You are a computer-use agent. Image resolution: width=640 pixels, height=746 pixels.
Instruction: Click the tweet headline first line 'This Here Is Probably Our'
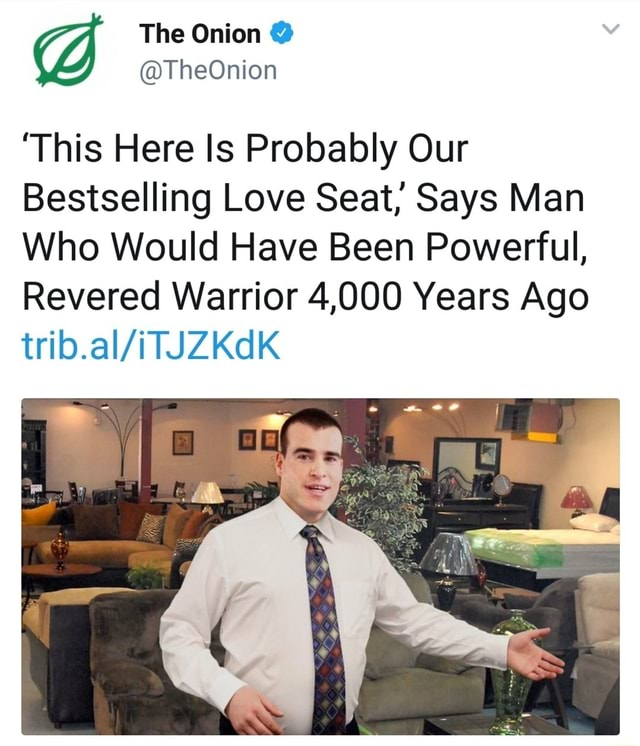(245, 148)
